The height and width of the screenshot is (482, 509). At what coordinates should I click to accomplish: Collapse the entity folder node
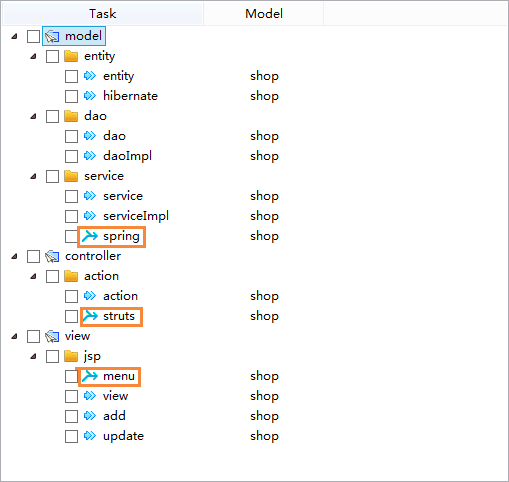click(x=33, y=56)
